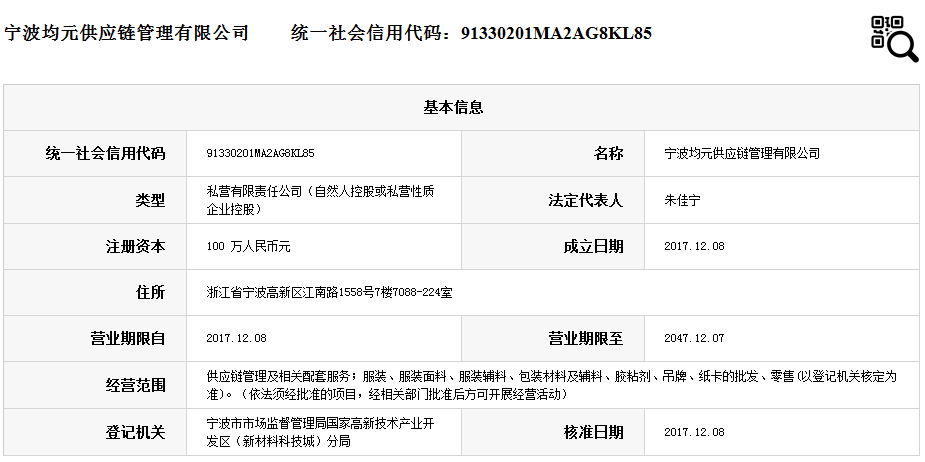Image resolution: width=925 pixels, height=462 pixels.
Task: Click the 核准日期 field label
Action: point(593,432)
